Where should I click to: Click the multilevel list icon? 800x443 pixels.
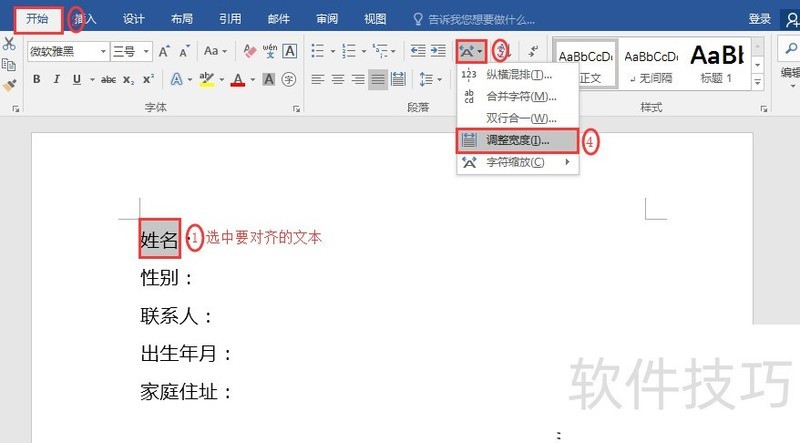(x=380, y=51)
